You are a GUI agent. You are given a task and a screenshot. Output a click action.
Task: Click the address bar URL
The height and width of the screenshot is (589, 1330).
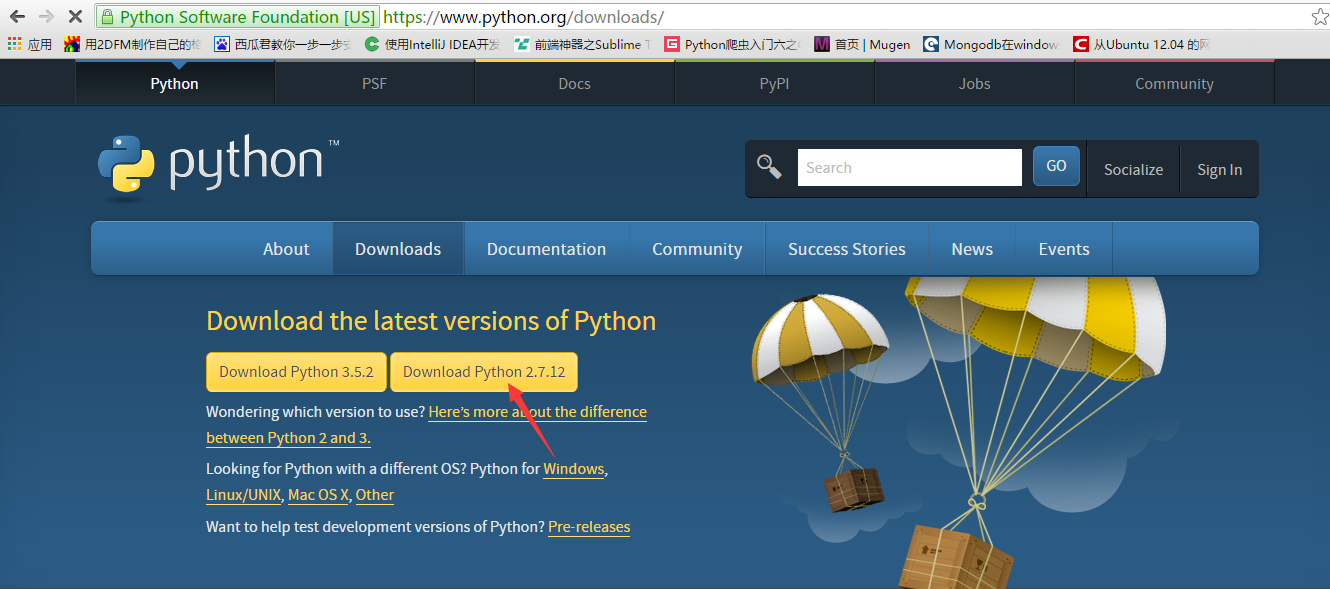(x=523, y=17)
